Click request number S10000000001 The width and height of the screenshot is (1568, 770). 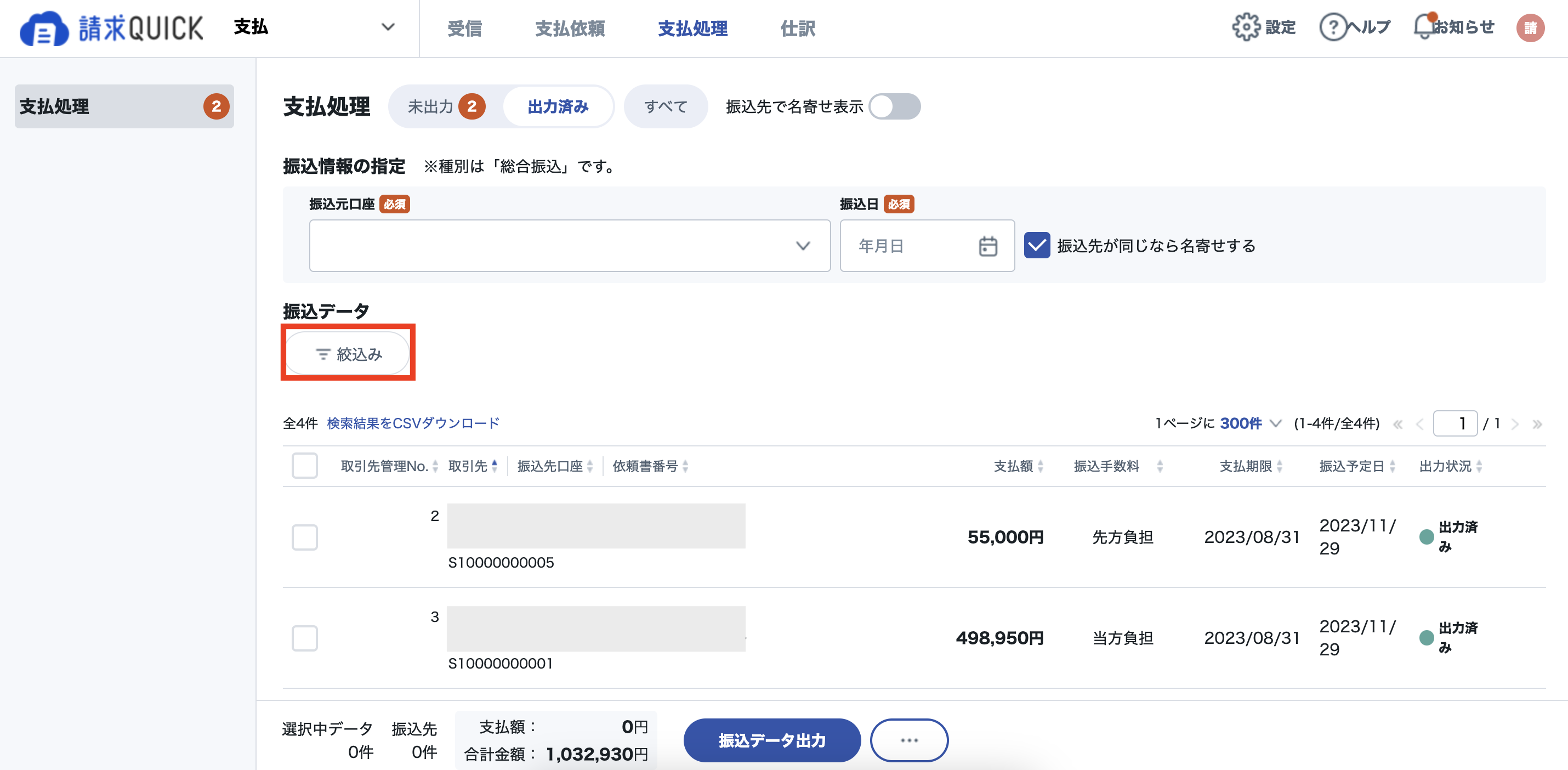click(x=501, y=664)
